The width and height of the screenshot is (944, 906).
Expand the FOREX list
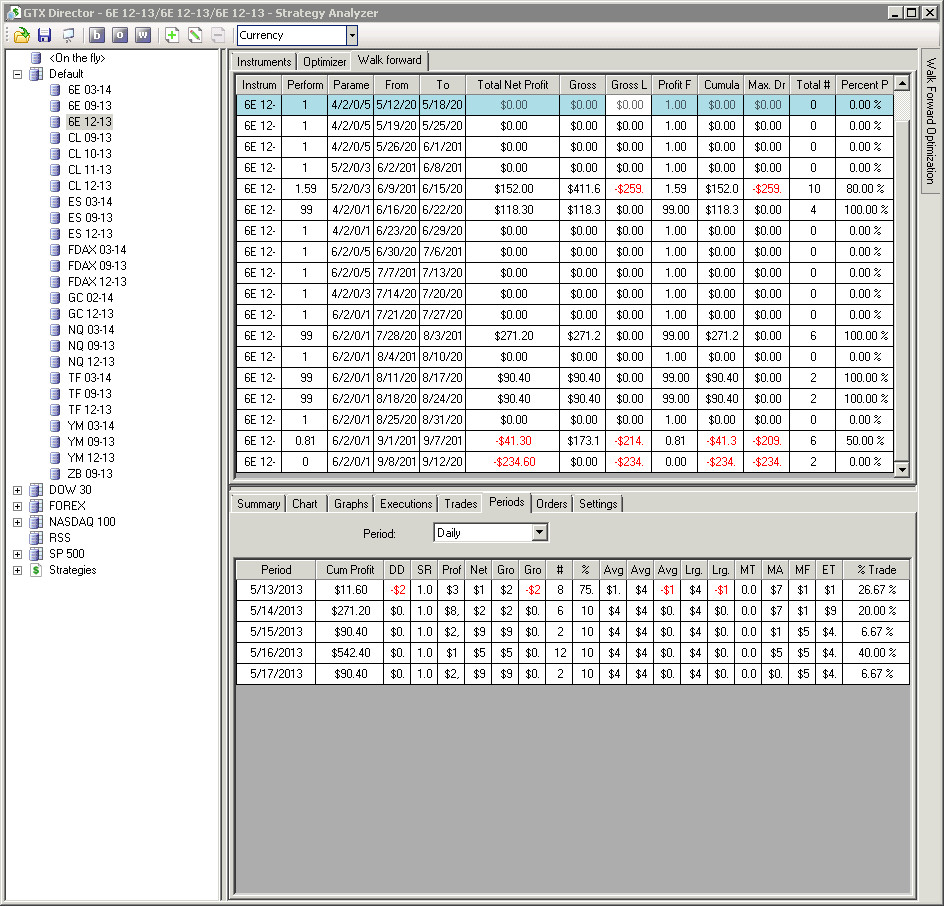coord(17,506)
